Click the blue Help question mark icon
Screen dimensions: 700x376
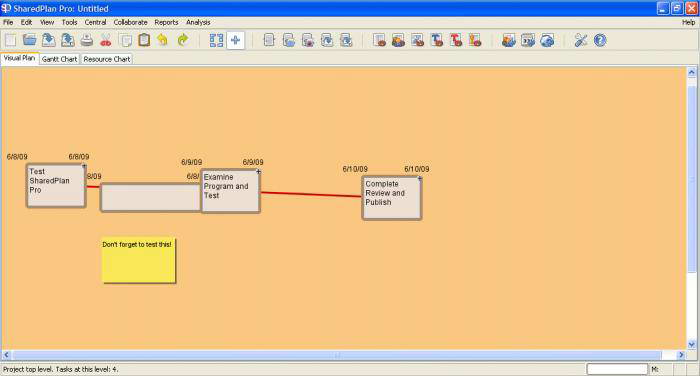600,40
